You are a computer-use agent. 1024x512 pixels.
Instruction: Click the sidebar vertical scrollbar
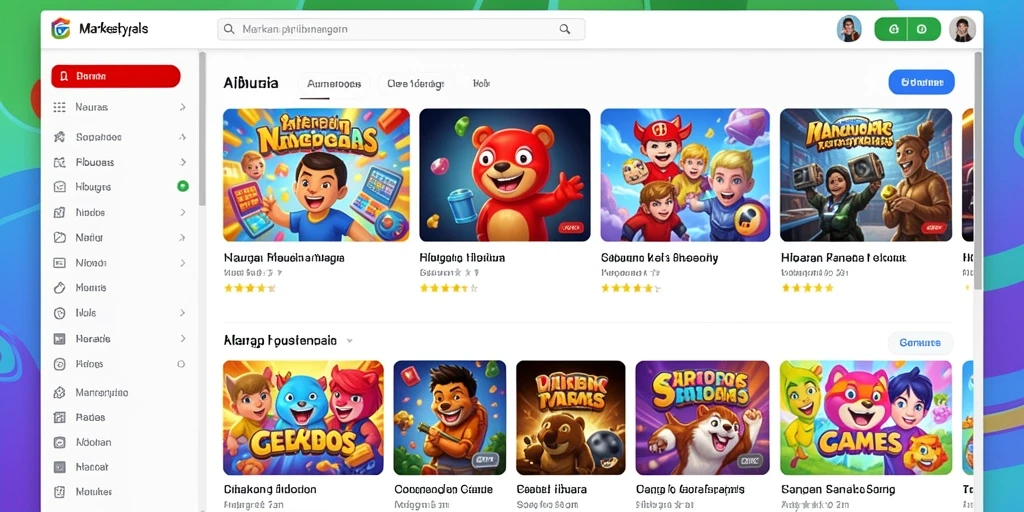coord(202,129)
